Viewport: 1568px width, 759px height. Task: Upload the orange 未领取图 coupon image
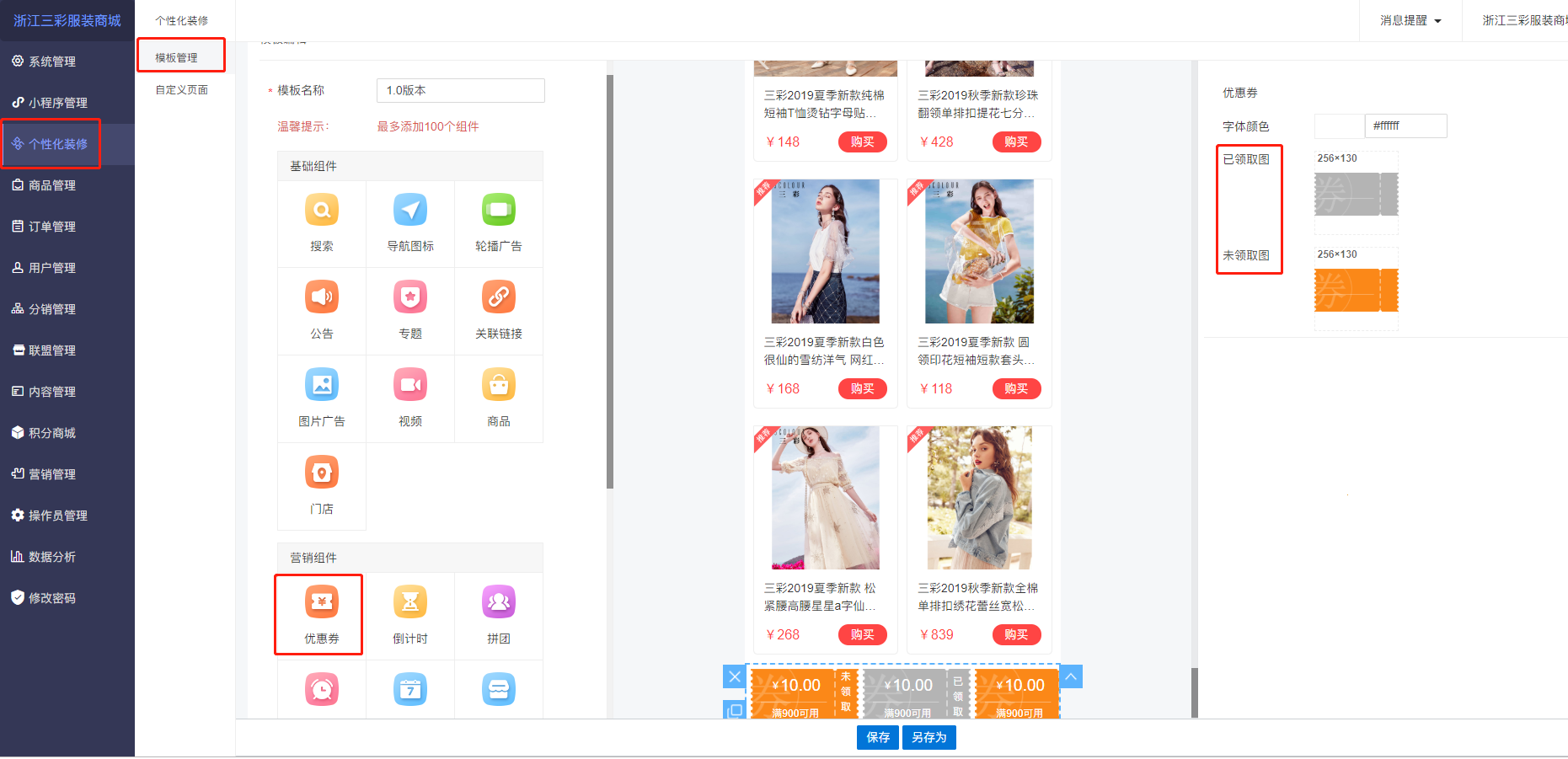coord(1356,289)
